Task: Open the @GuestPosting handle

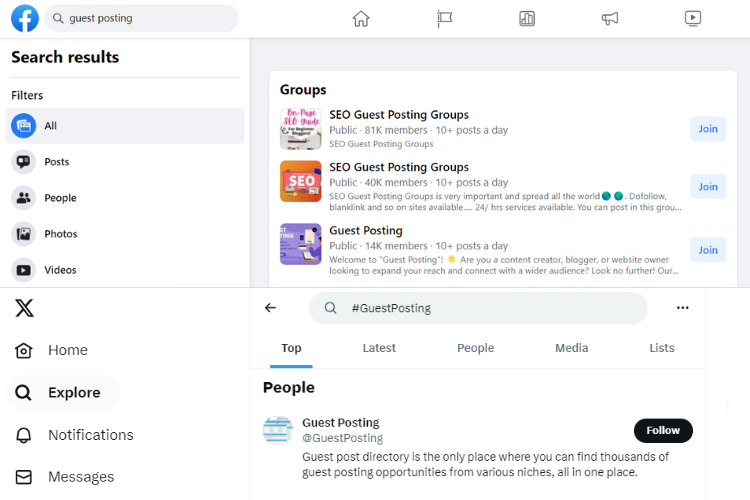Action: click(342, 438)
